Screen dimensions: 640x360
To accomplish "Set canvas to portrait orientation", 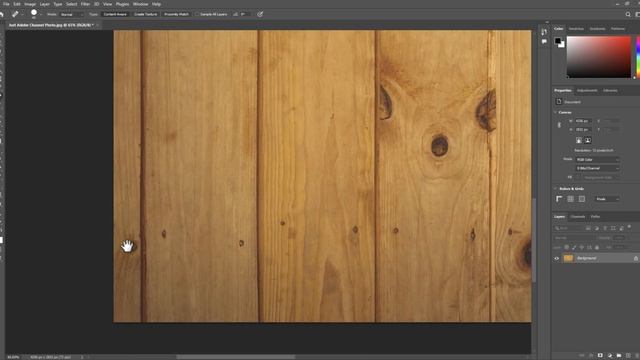I will point(579,140).
